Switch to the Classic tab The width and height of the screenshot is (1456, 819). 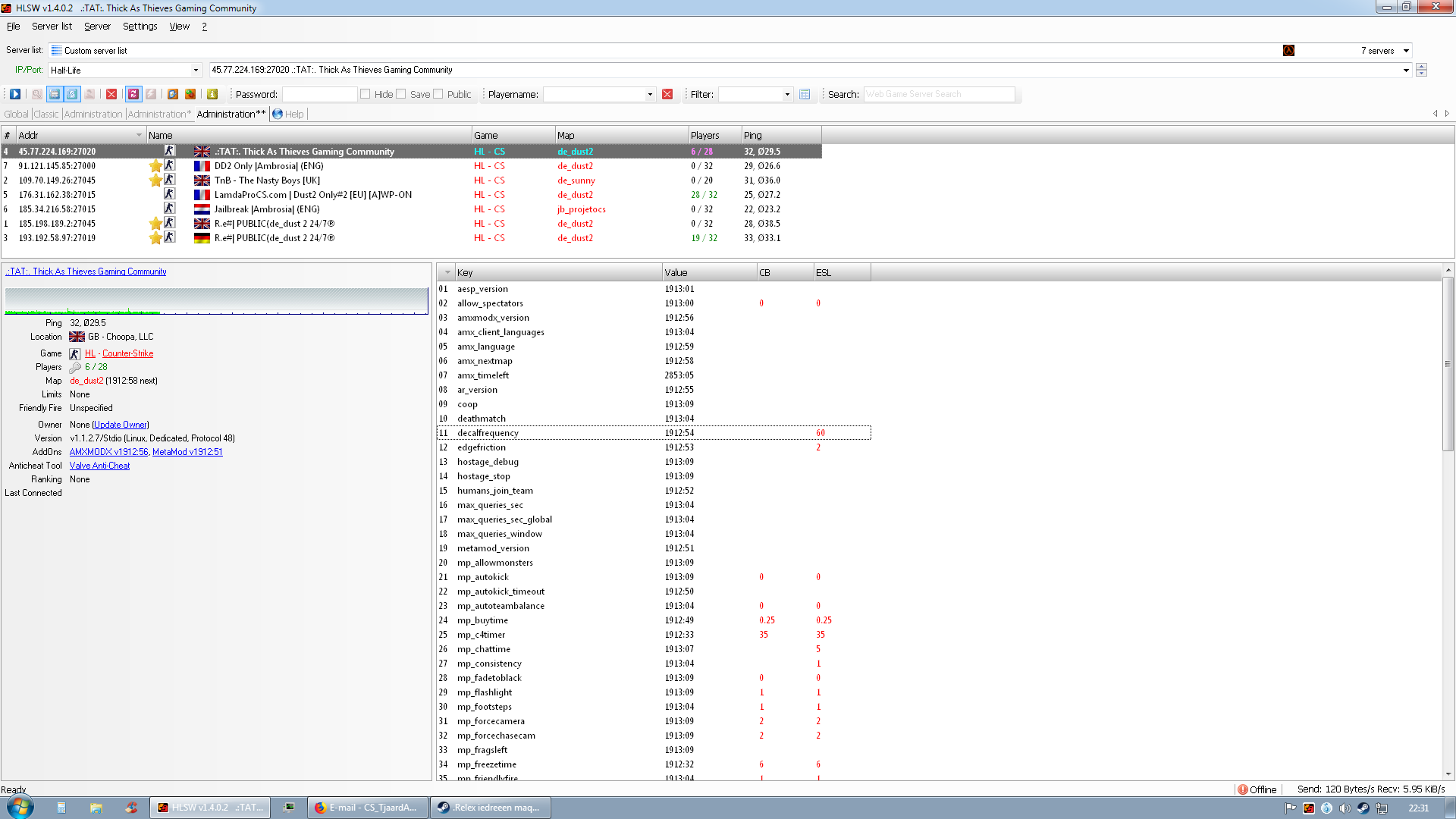45,115
